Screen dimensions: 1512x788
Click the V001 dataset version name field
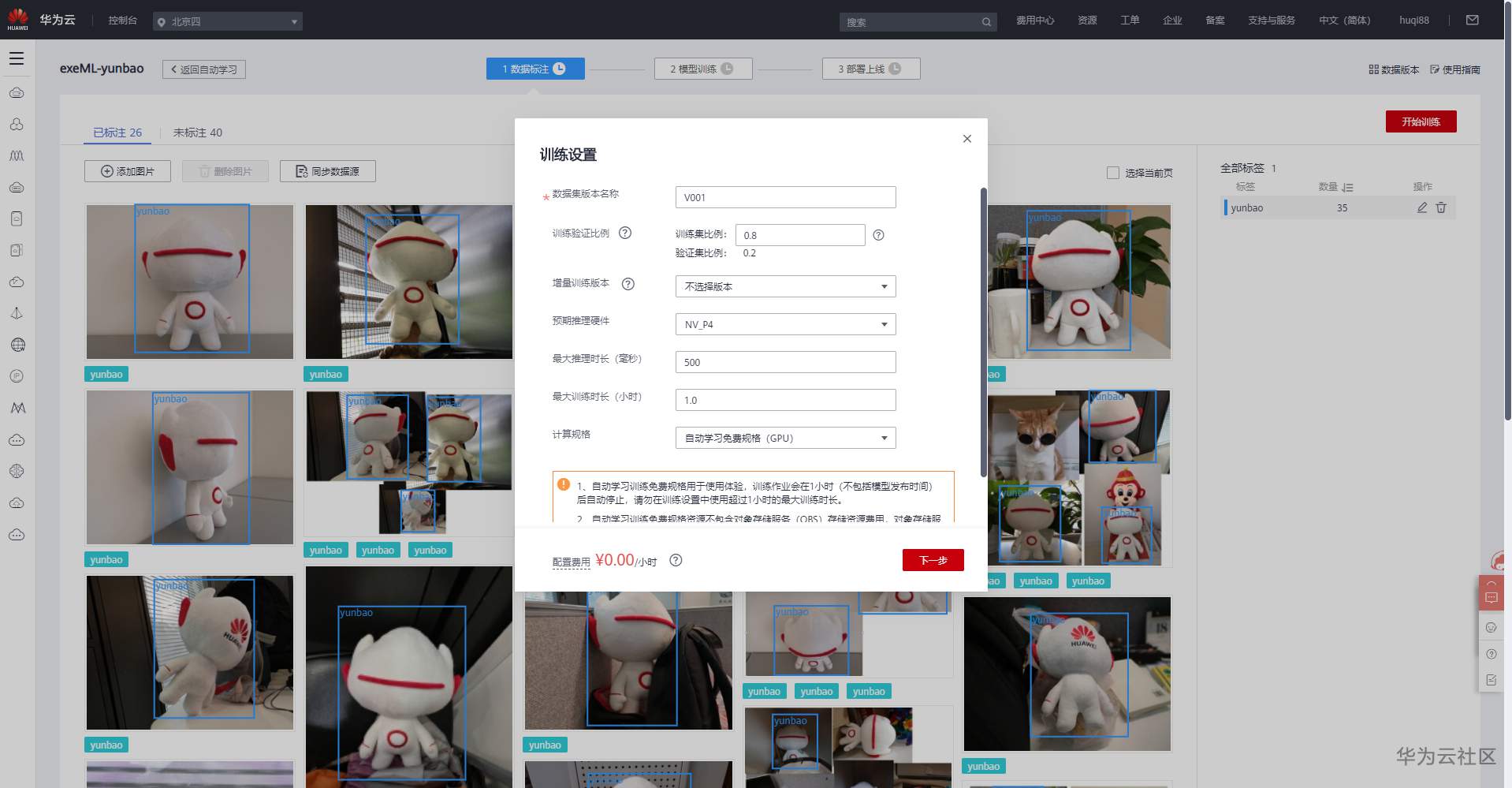(x=784, y=197)
